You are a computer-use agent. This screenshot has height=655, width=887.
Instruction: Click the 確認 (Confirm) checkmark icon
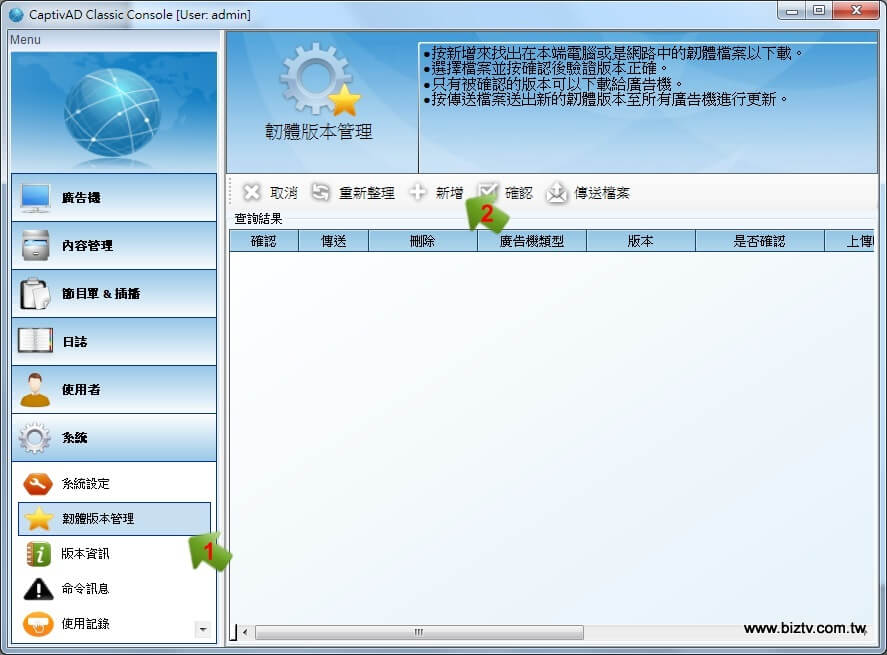point(488,192)
